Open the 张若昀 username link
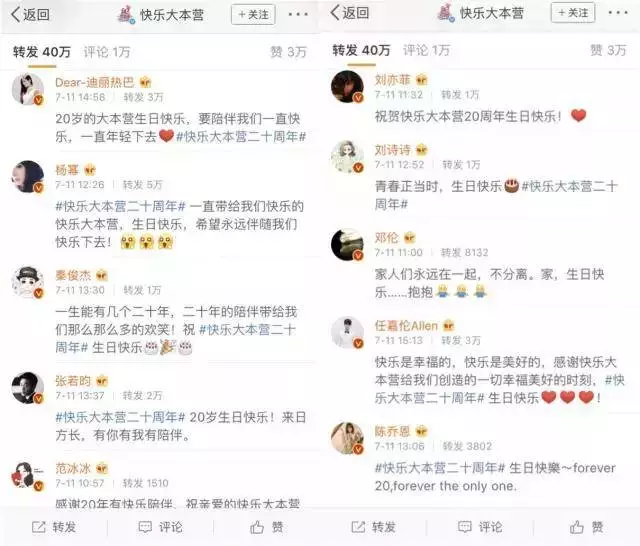Screen dimensions: 640x546 click(x=73, y=381)
